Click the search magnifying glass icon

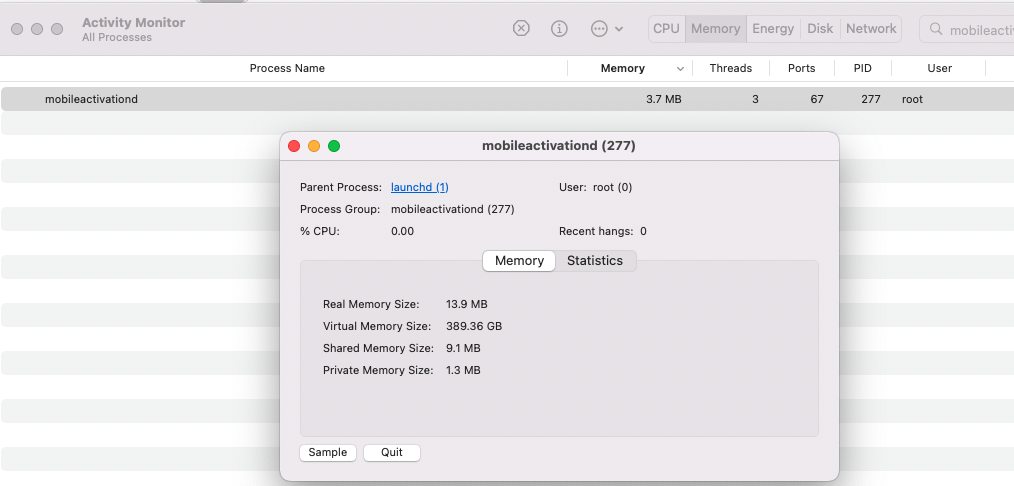click(x=937, y=29)
